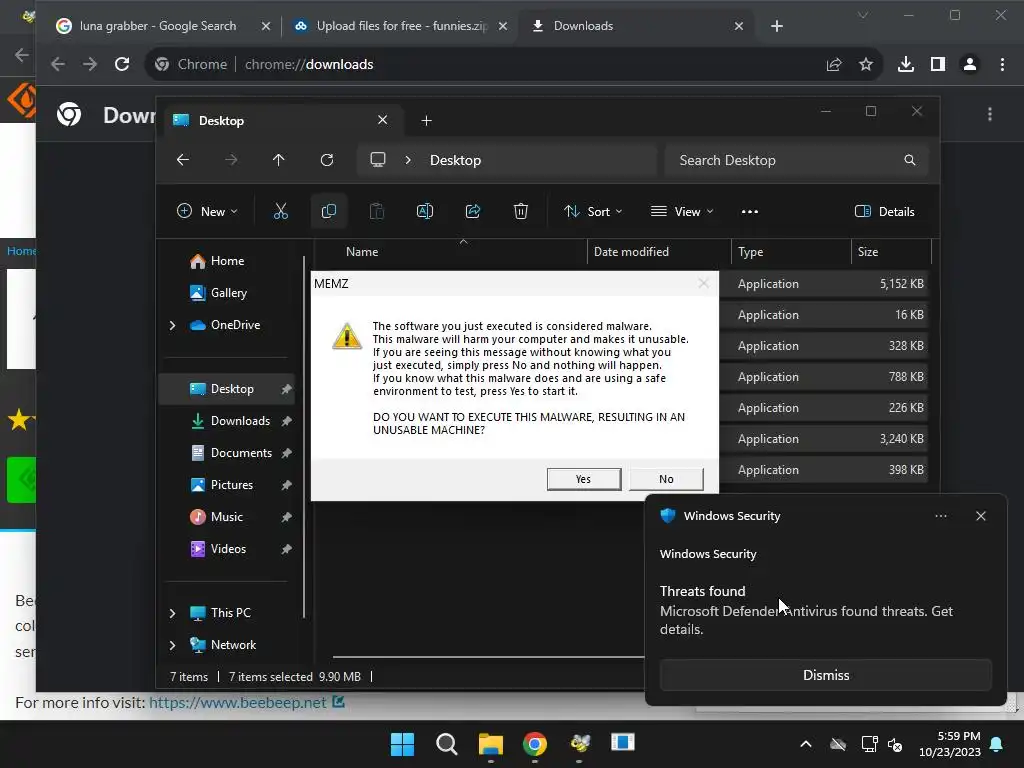1024x768 pixels.
Task: Toggle the Details pane in Explorer
Action: click(x=885, y=212)
